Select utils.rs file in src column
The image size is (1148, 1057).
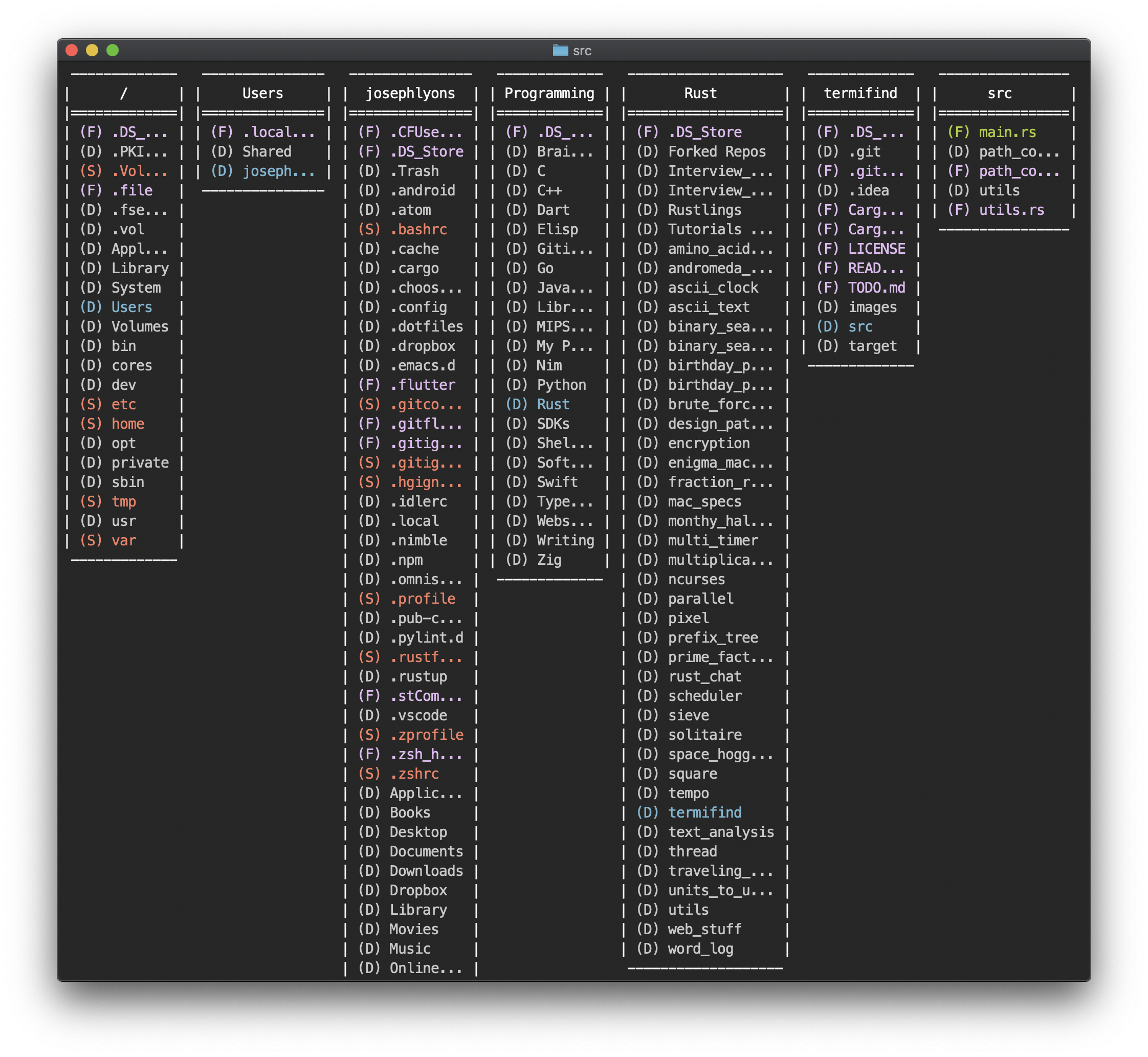[x=1011, y=210]
